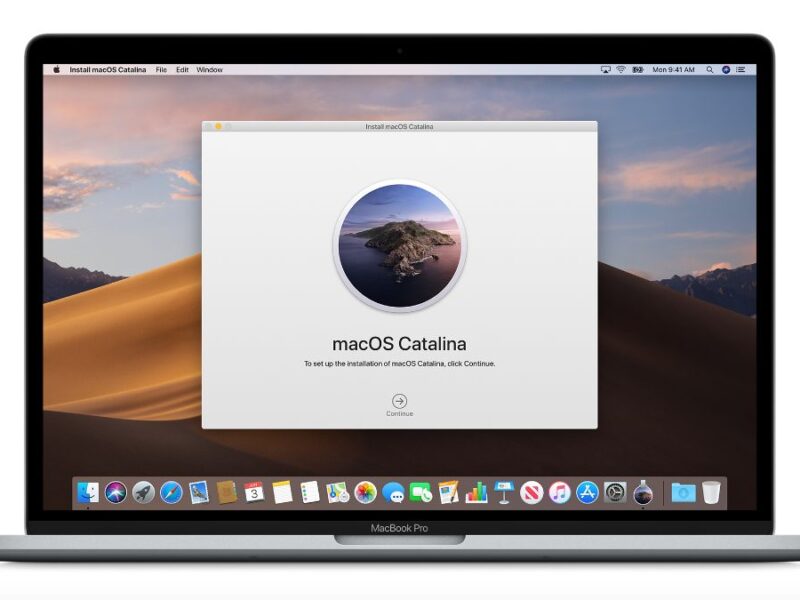800x600 pixels.
Task: Open Safari compass icon in dock
Action: tap(171, 493)
